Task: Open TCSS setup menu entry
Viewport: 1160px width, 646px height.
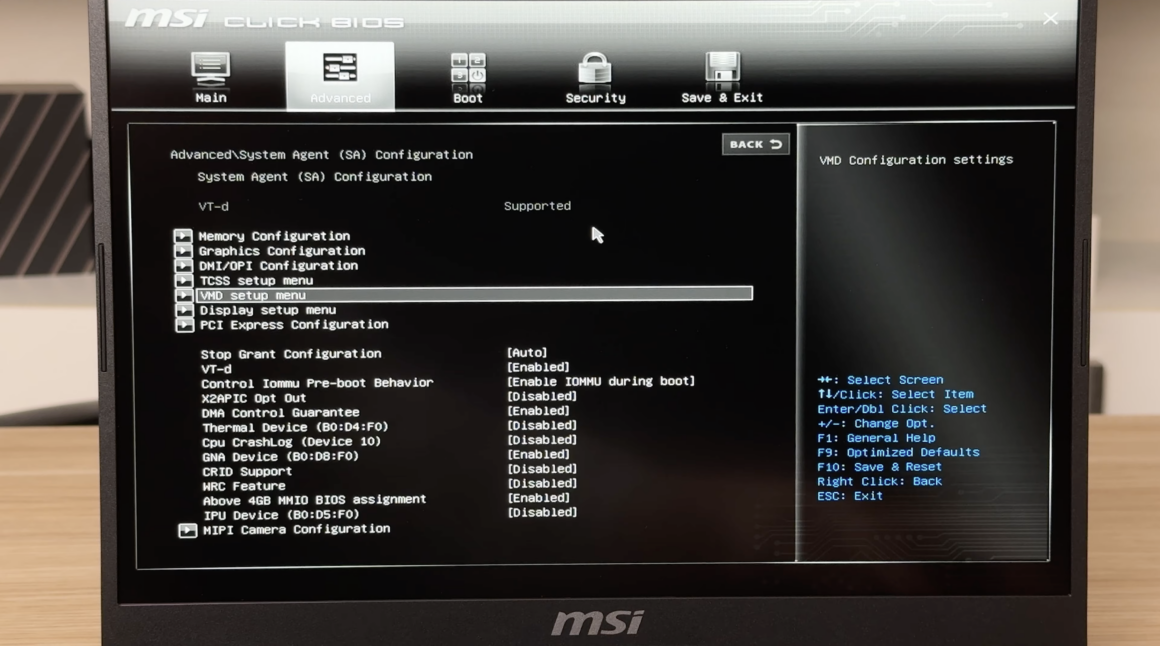Action: tap(256, 280)
